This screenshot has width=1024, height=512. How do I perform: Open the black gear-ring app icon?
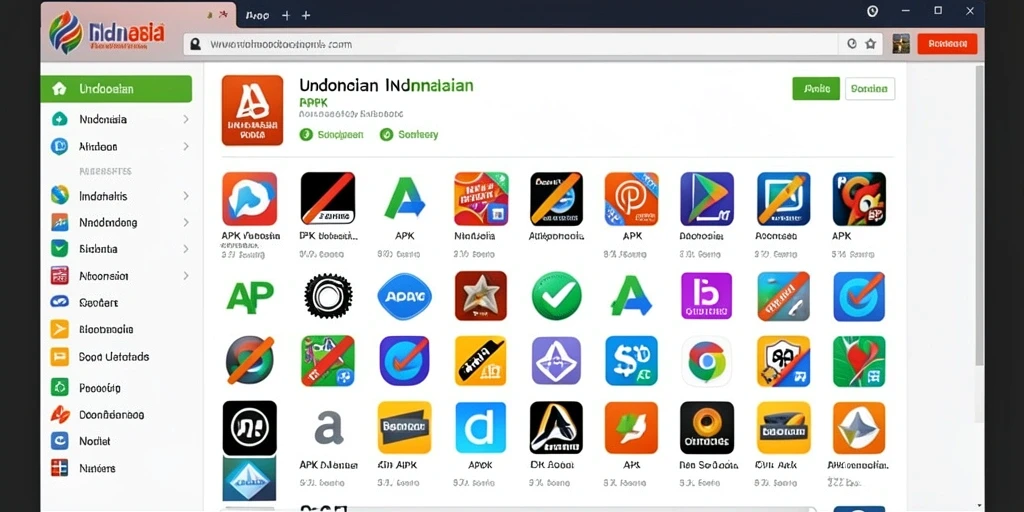click(328, 296)
